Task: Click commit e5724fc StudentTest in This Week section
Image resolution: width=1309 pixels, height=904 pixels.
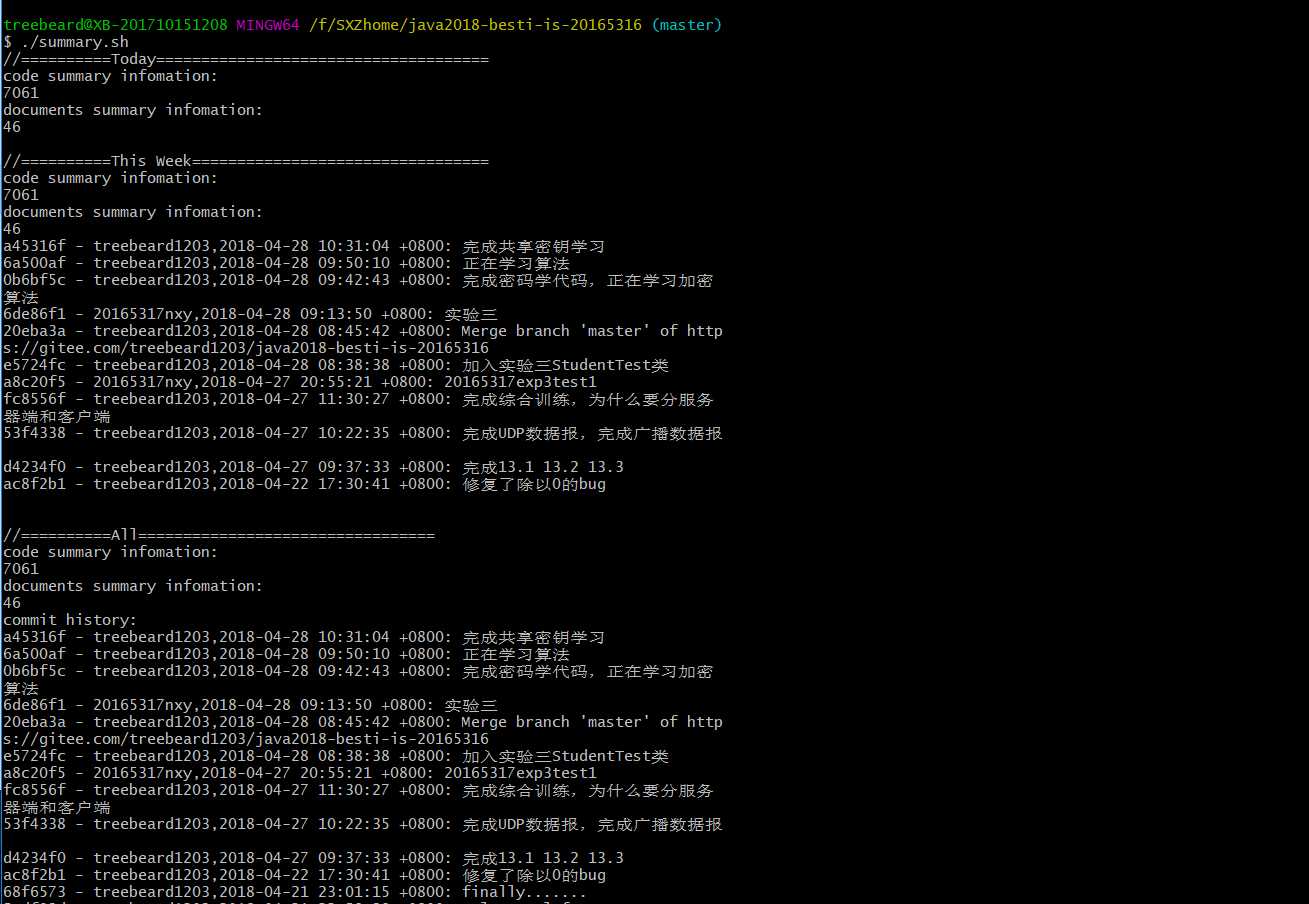Action: (x=336, y=365)
